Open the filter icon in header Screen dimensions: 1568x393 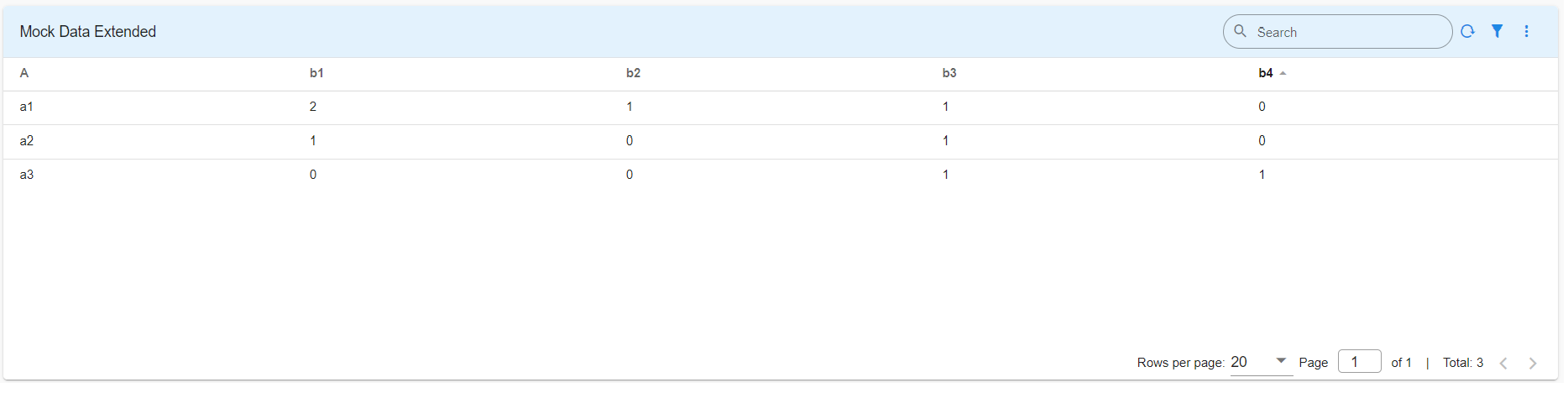pos(1497,32)
